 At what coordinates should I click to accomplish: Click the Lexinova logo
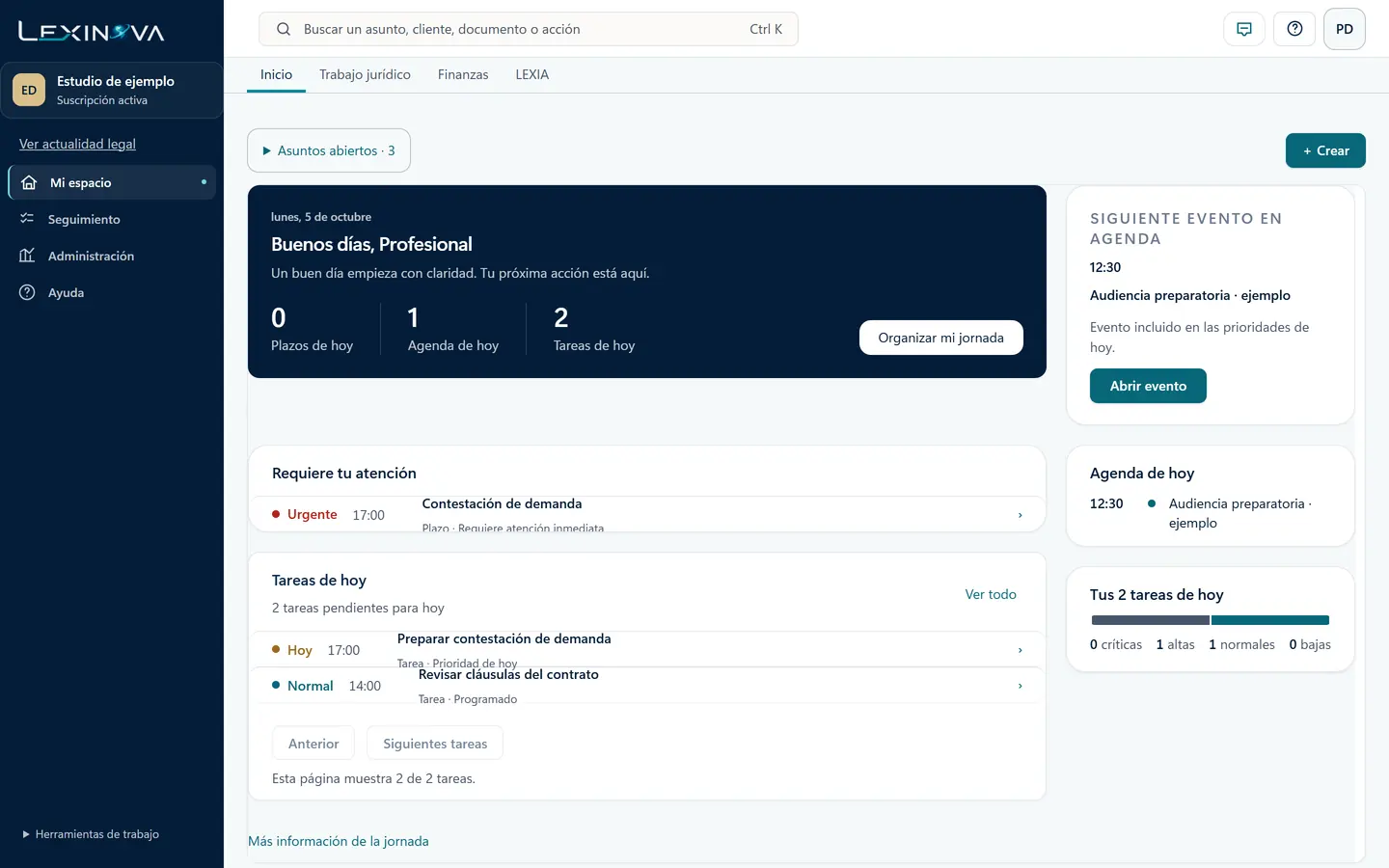click(92, 32)
